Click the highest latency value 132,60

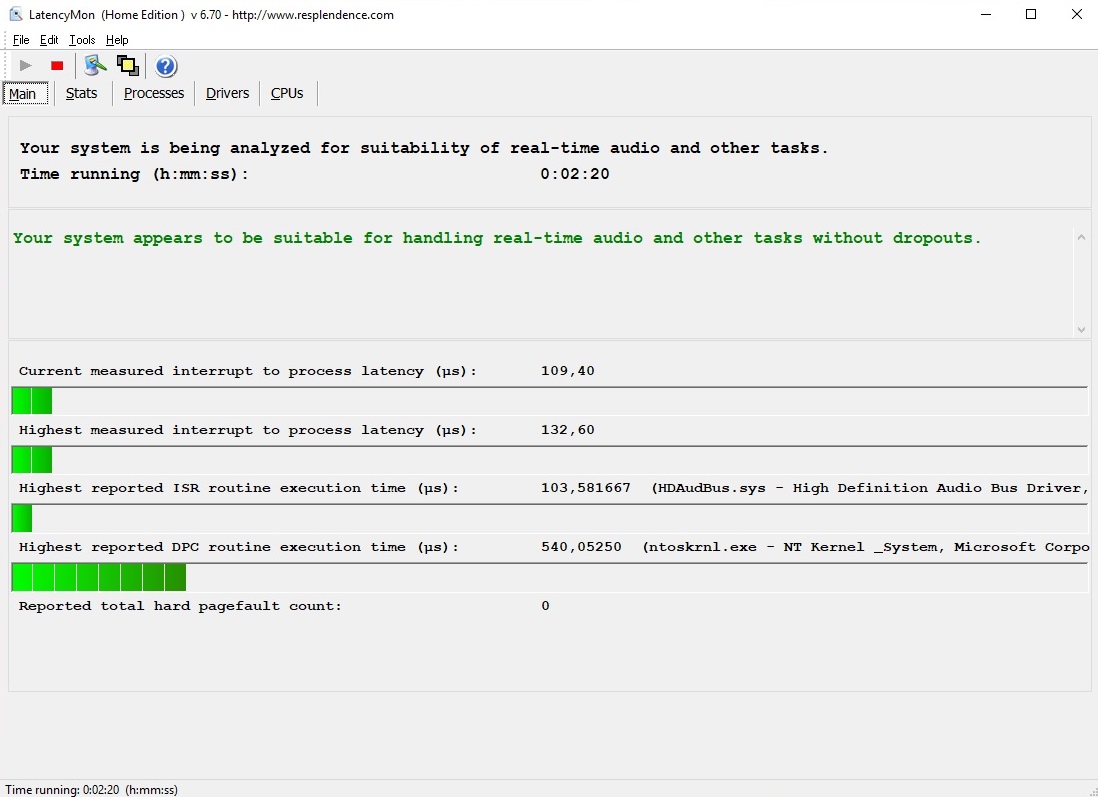pyautogui.click(x=568, y=429)
